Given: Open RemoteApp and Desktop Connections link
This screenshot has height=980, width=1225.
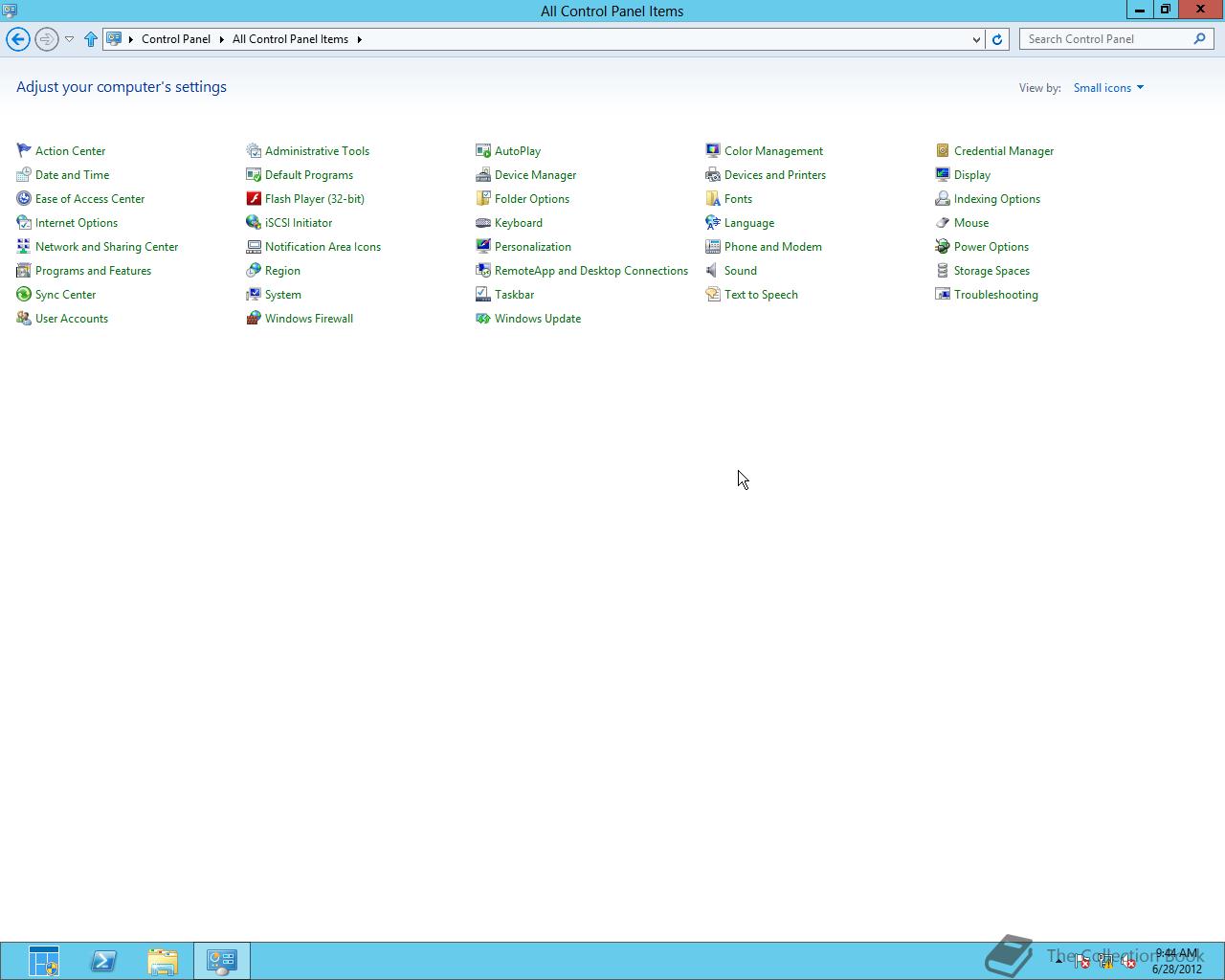Looking at the screenshot, I should pyautogui.click(x=591, y=270).
